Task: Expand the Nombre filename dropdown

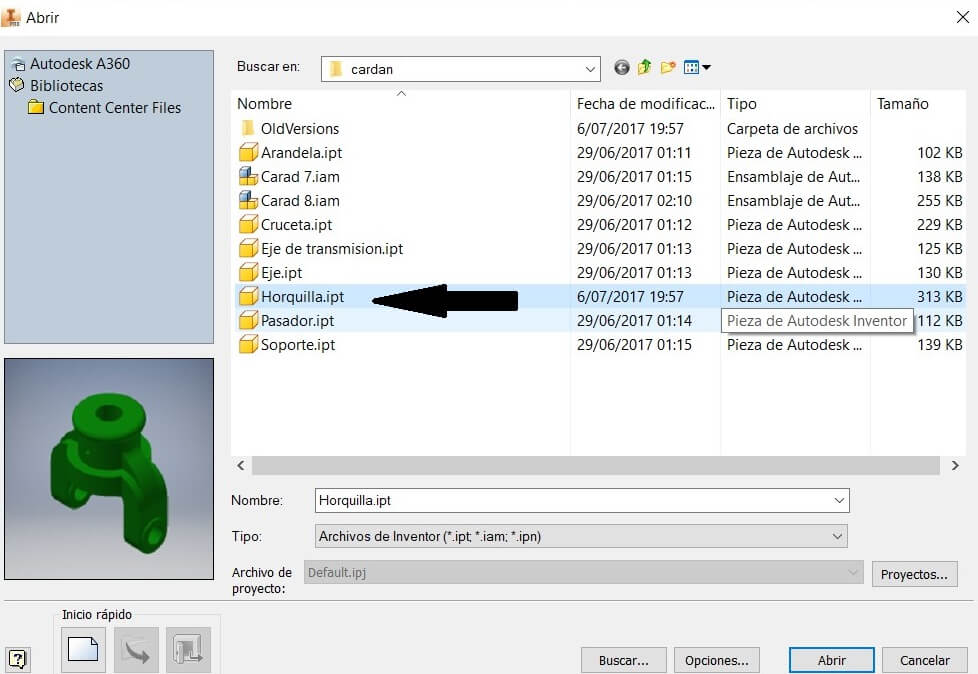Action: pyautogui.click(x=839, y=500)
